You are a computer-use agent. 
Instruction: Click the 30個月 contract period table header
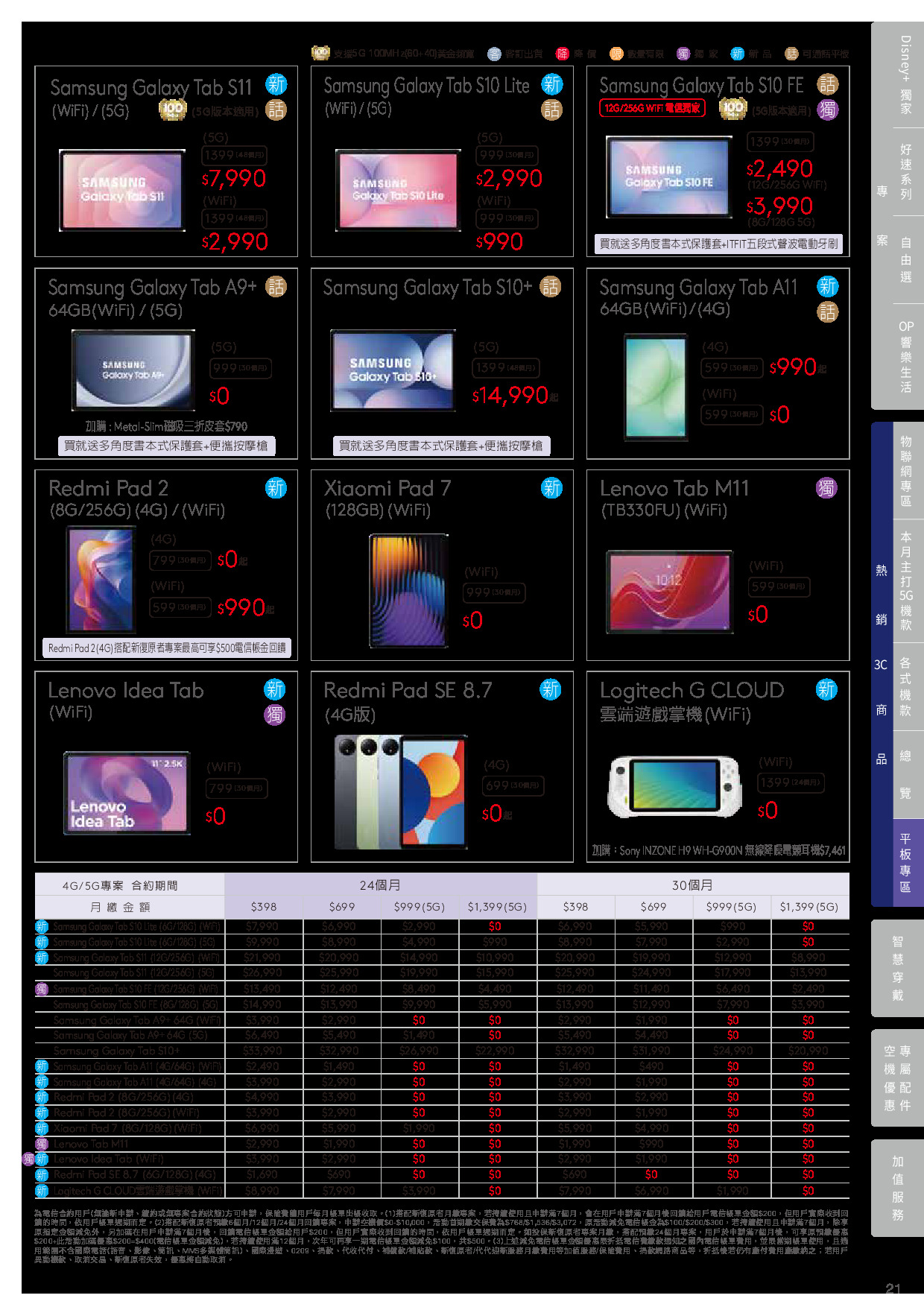692,884
